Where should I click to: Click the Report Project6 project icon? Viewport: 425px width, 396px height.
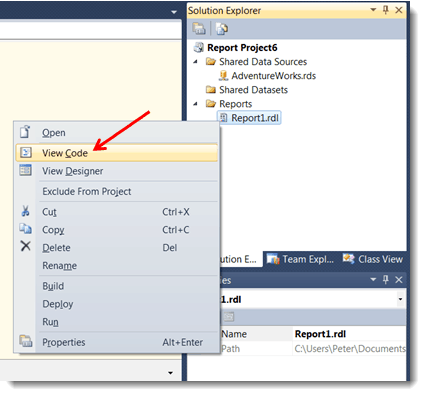pos(199,48)
